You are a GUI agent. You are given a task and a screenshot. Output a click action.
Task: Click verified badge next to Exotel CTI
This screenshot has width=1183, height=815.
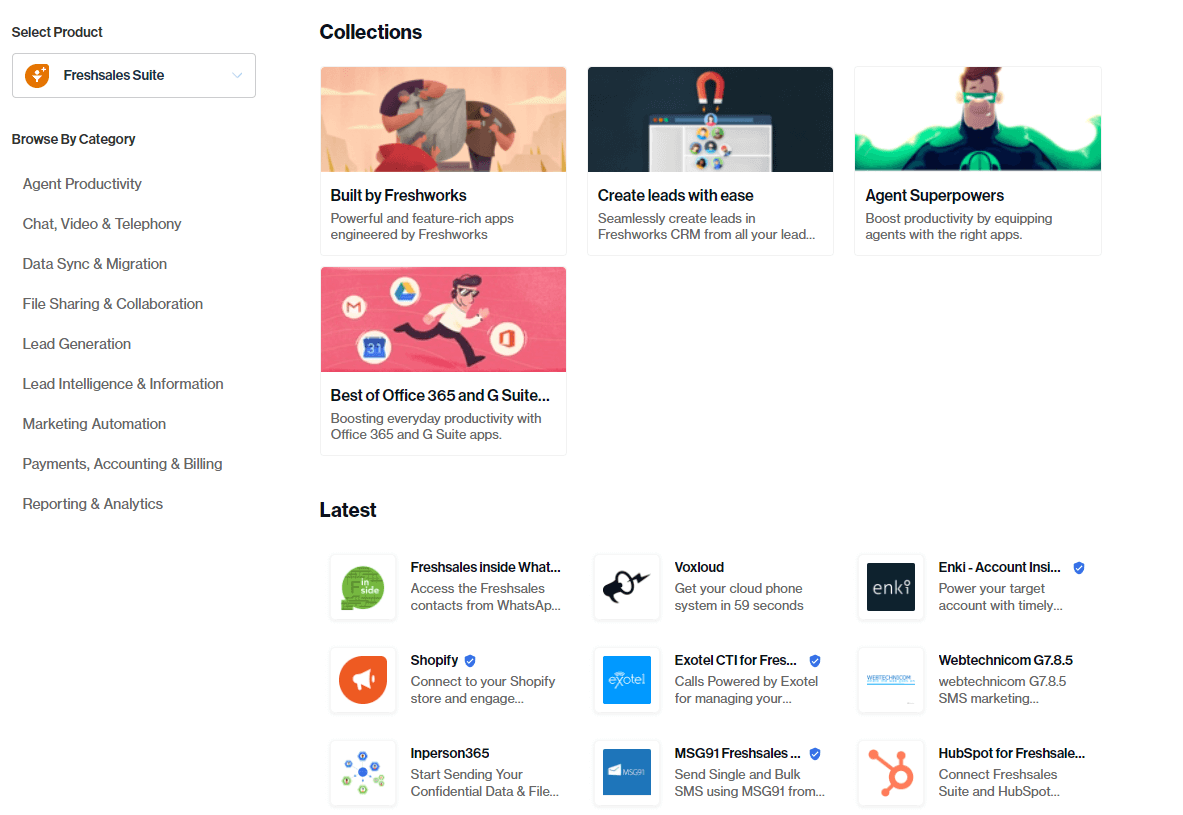(x=815, y=661)
